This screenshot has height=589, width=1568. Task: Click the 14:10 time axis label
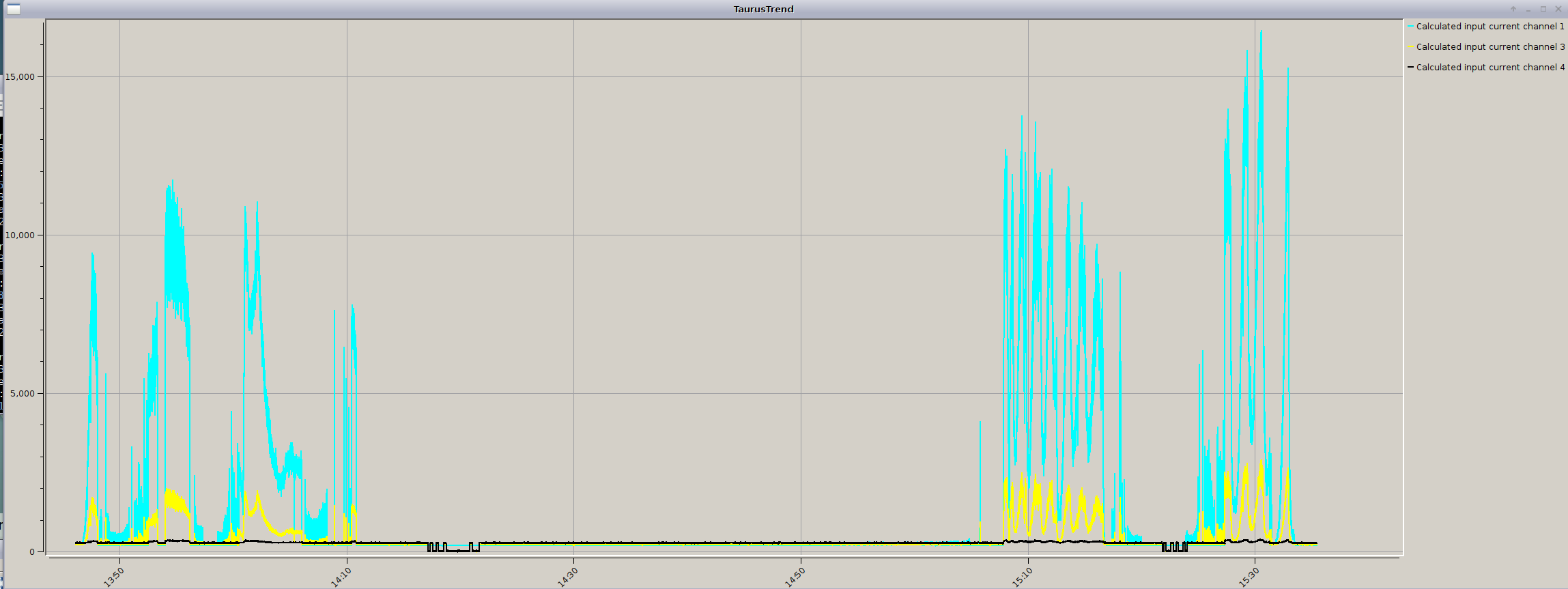(x=341, y=576)
